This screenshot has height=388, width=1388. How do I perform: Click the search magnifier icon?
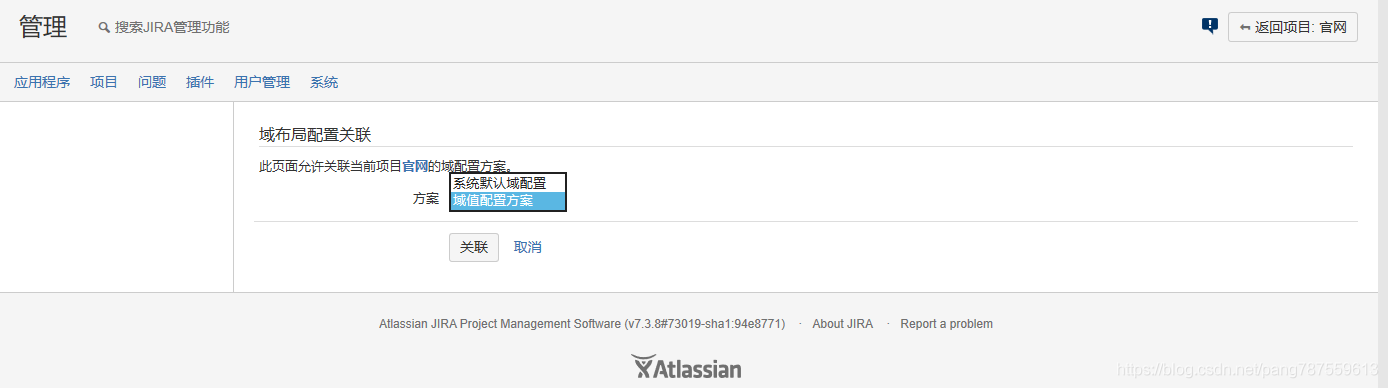[x=103, y=28]
